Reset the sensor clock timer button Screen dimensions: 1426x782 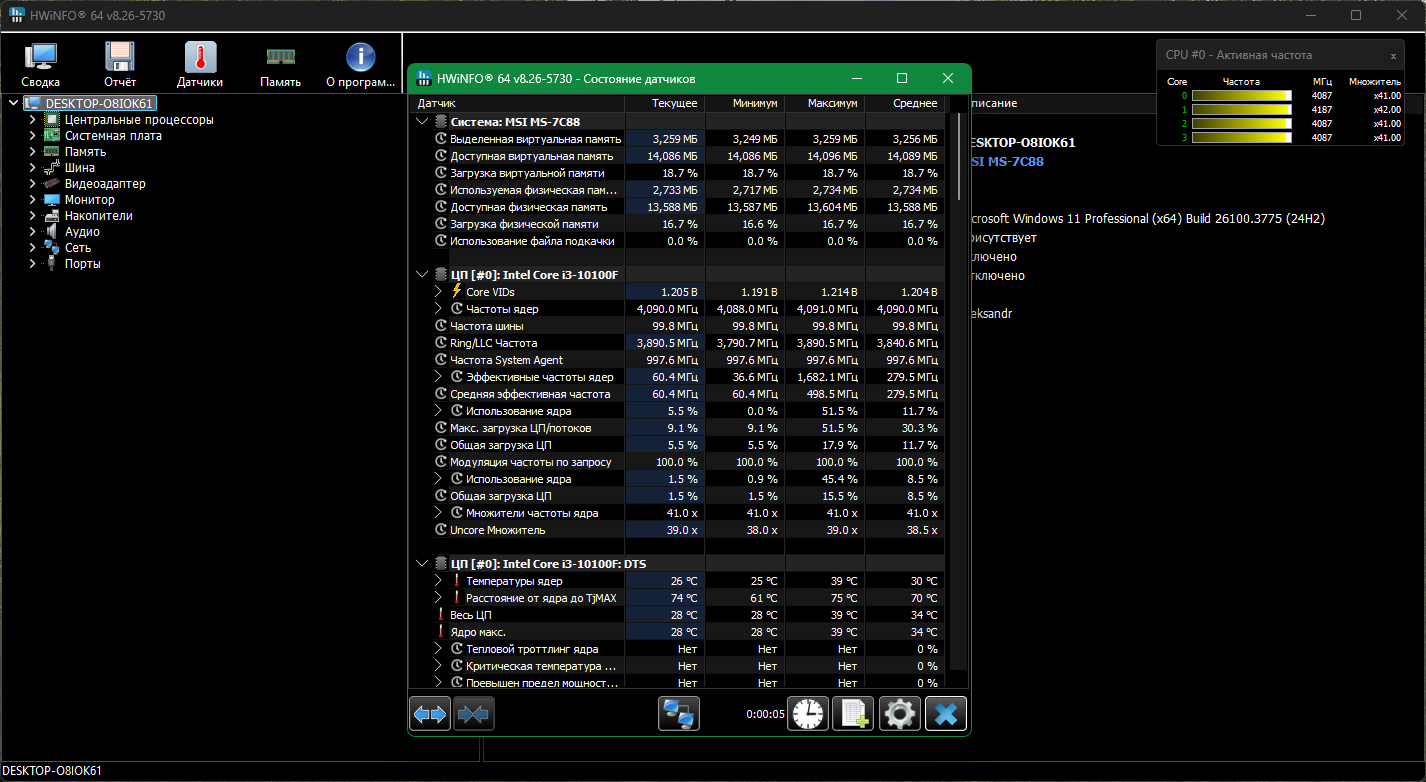click(x=808, y=714)
